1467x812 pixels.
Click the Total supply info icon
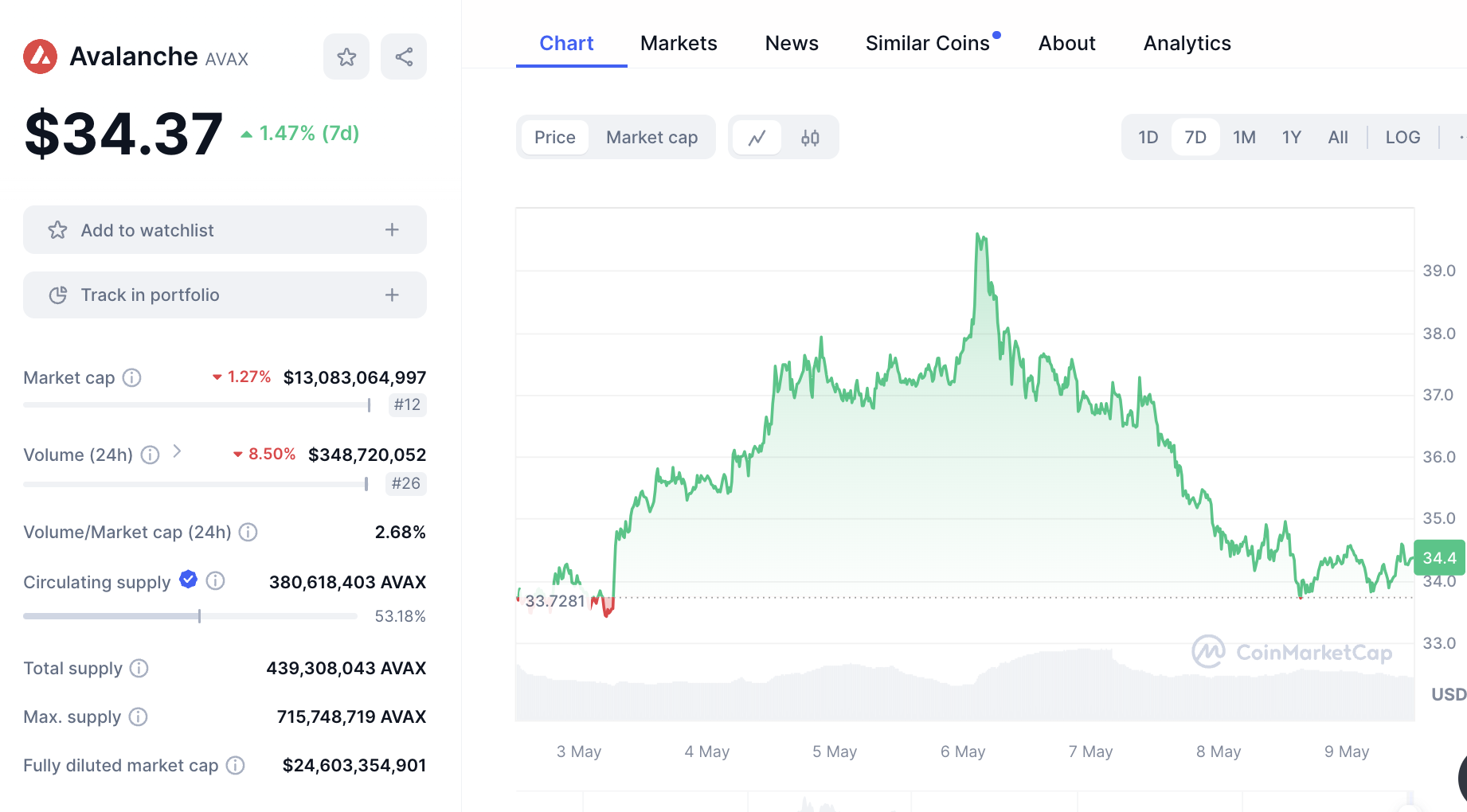coord(139,668)
